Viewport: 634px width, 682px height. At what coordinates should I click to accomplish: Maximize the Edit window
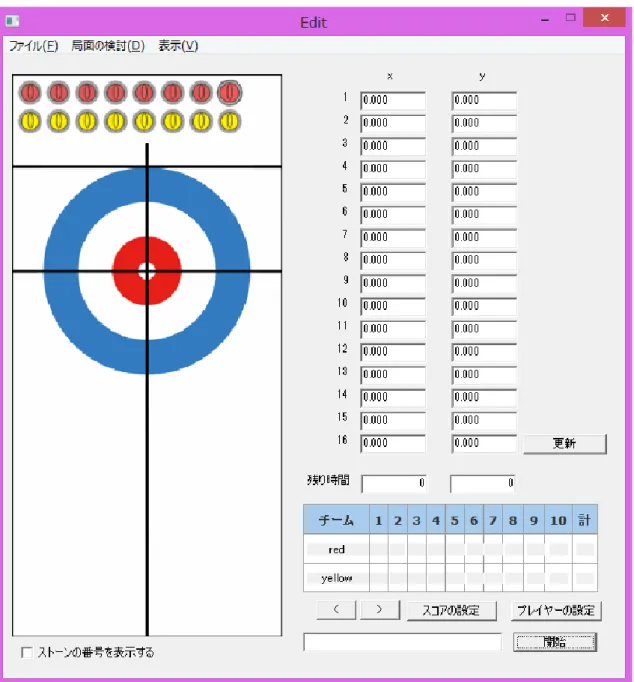click(571, 18)
